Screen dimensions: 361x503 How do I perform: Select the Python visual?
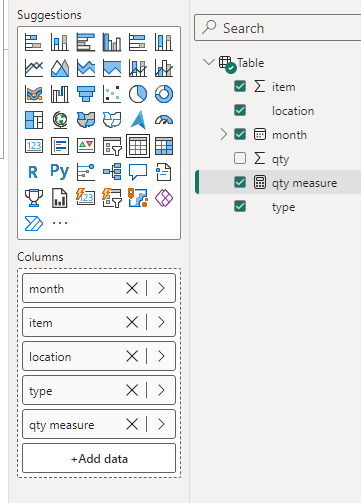(x=60, y=172)
